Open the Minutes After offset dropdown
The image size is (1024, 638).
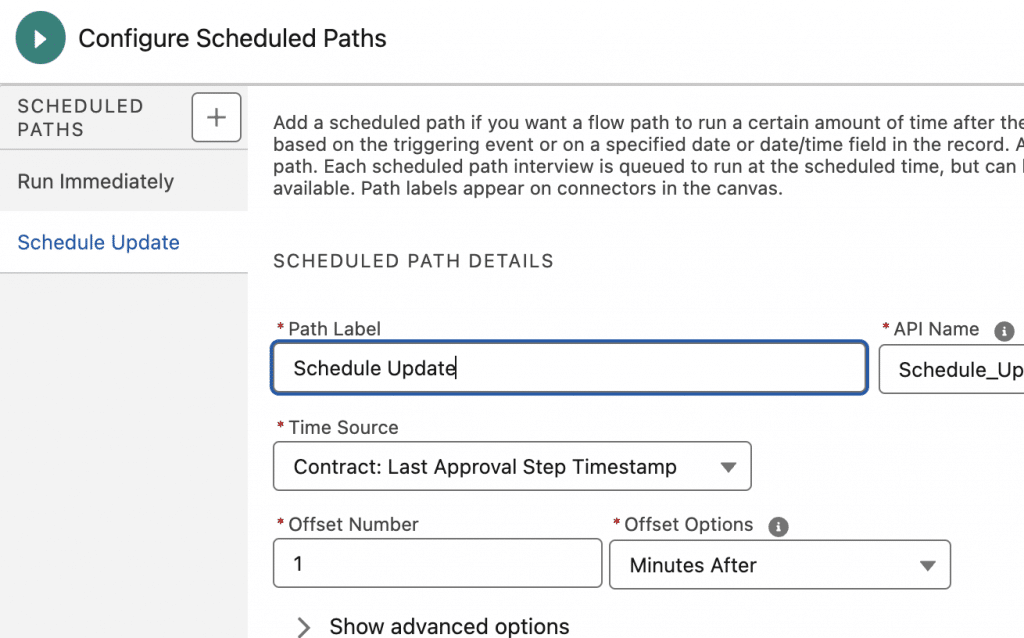(760, 566)
